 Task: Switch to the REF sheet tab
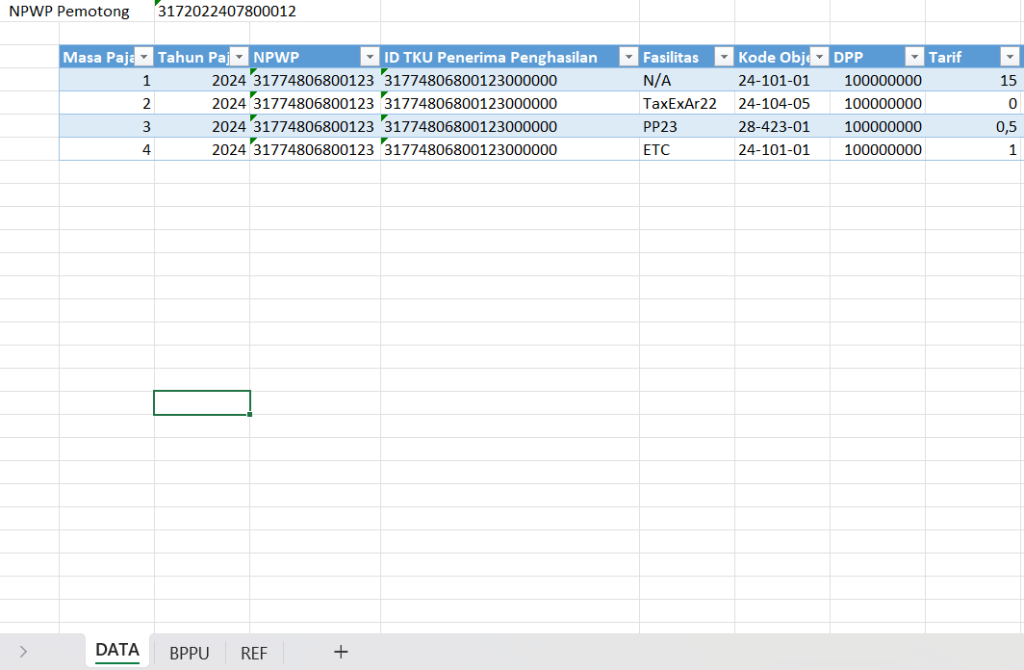[254, 653]
